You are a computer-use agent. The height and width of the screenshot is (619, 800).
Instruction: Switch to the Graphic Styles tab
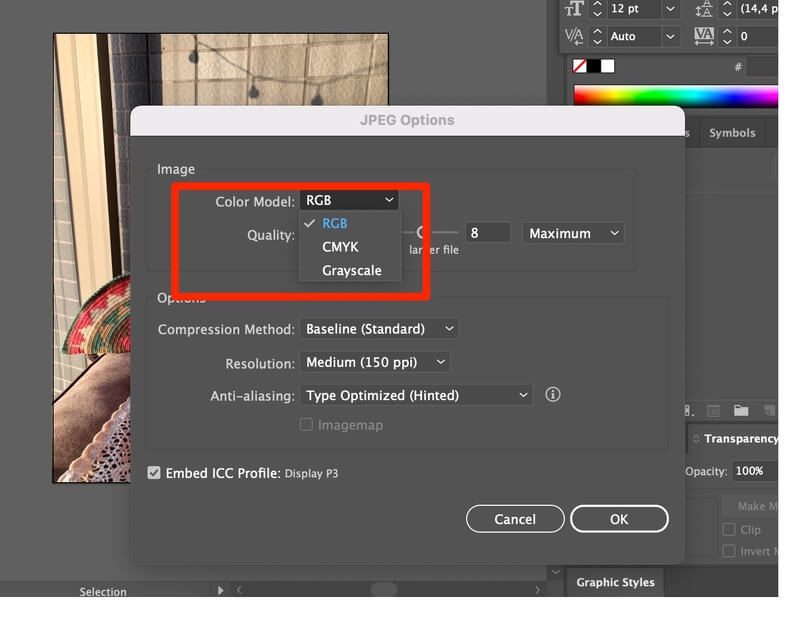(x=614, y=582)
